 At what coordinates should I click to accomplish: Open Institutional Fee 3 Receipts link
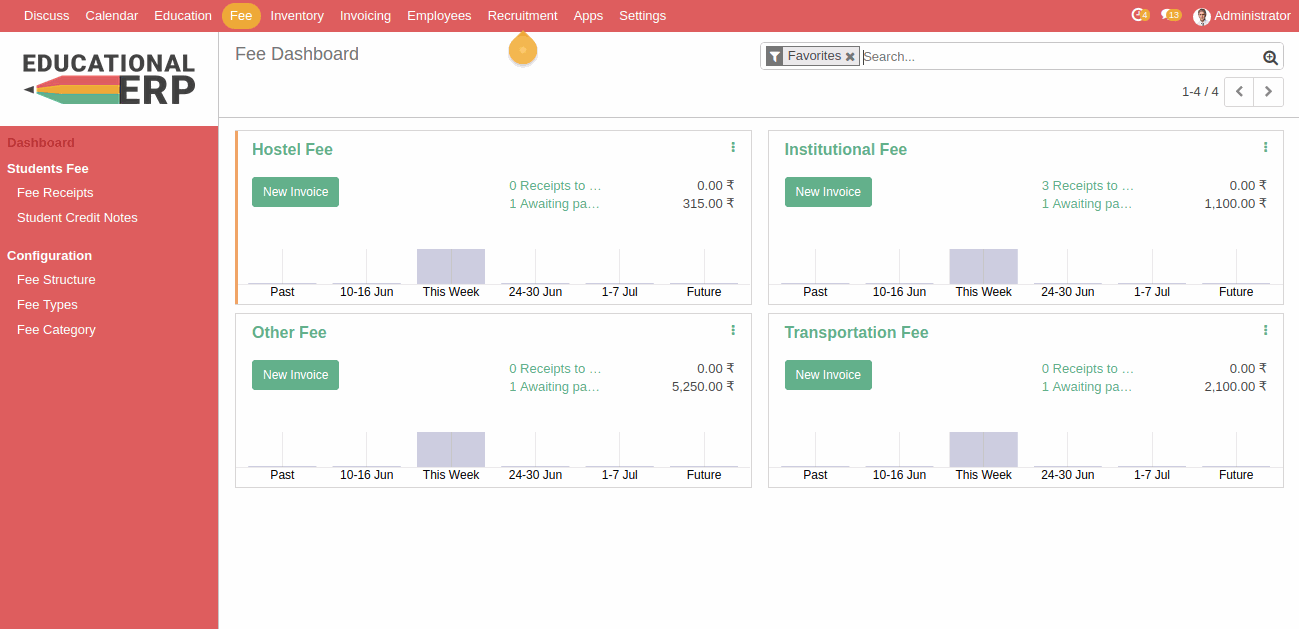coord(1087,186)
